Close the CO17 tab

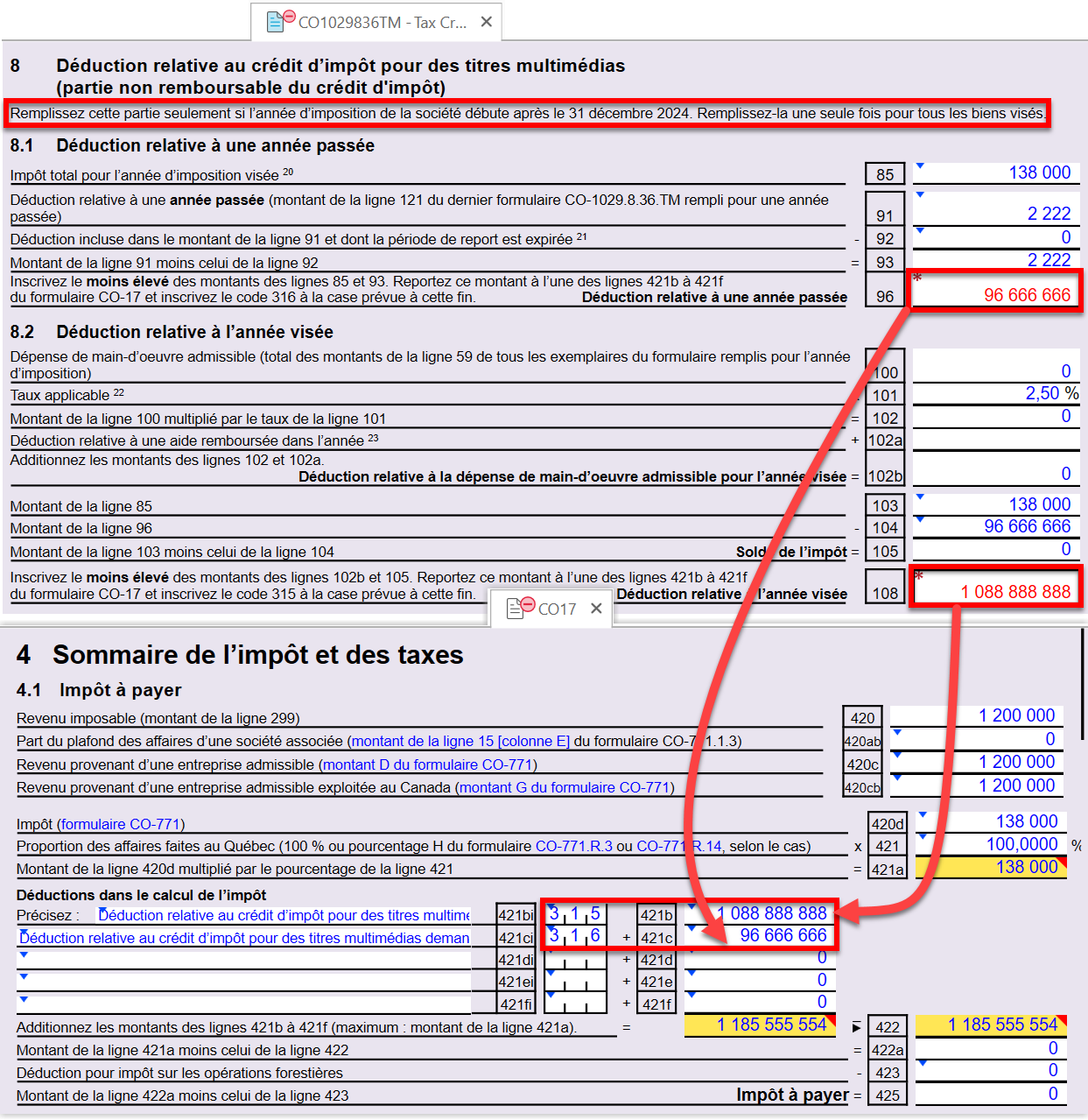[x=596, y=608]
